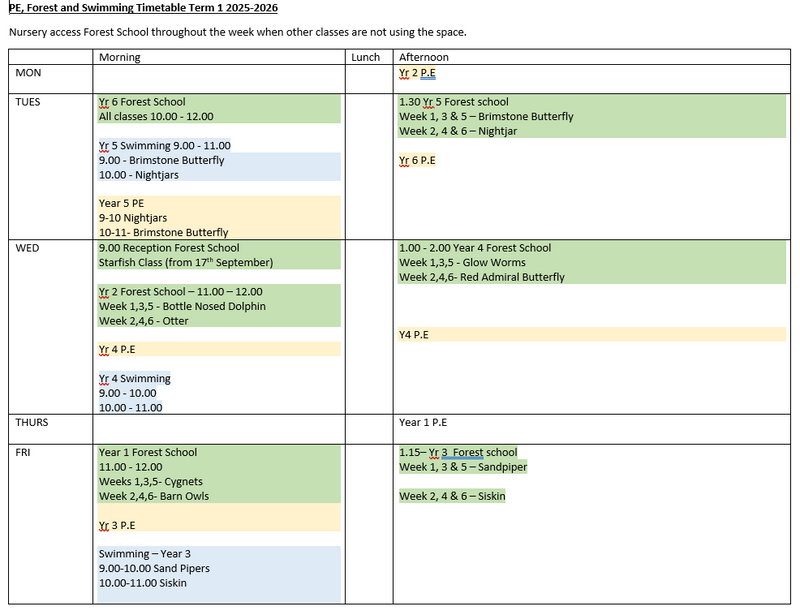
Task: Click the WED row label
Action: [27, 248]
